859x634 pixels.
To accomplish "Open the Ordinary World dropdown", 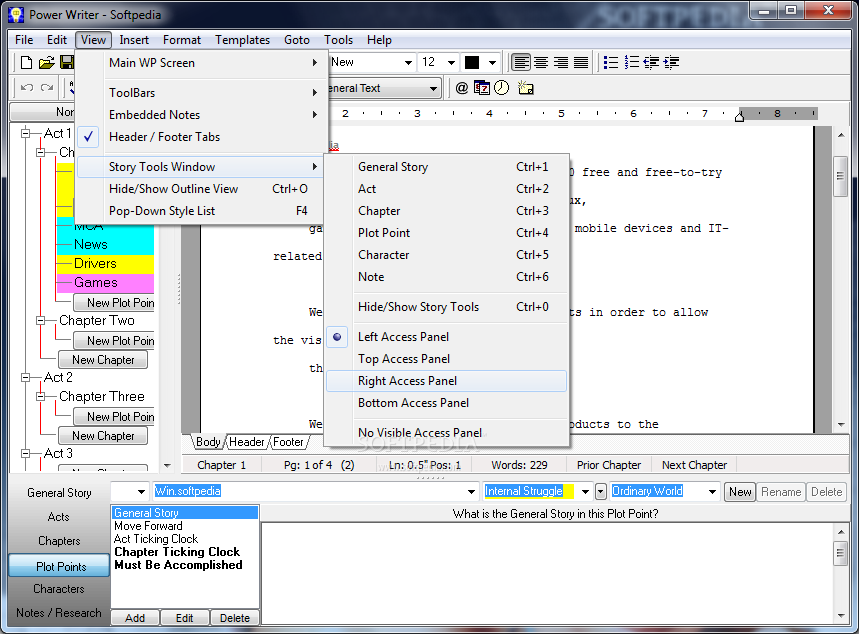I will [712, 492].
